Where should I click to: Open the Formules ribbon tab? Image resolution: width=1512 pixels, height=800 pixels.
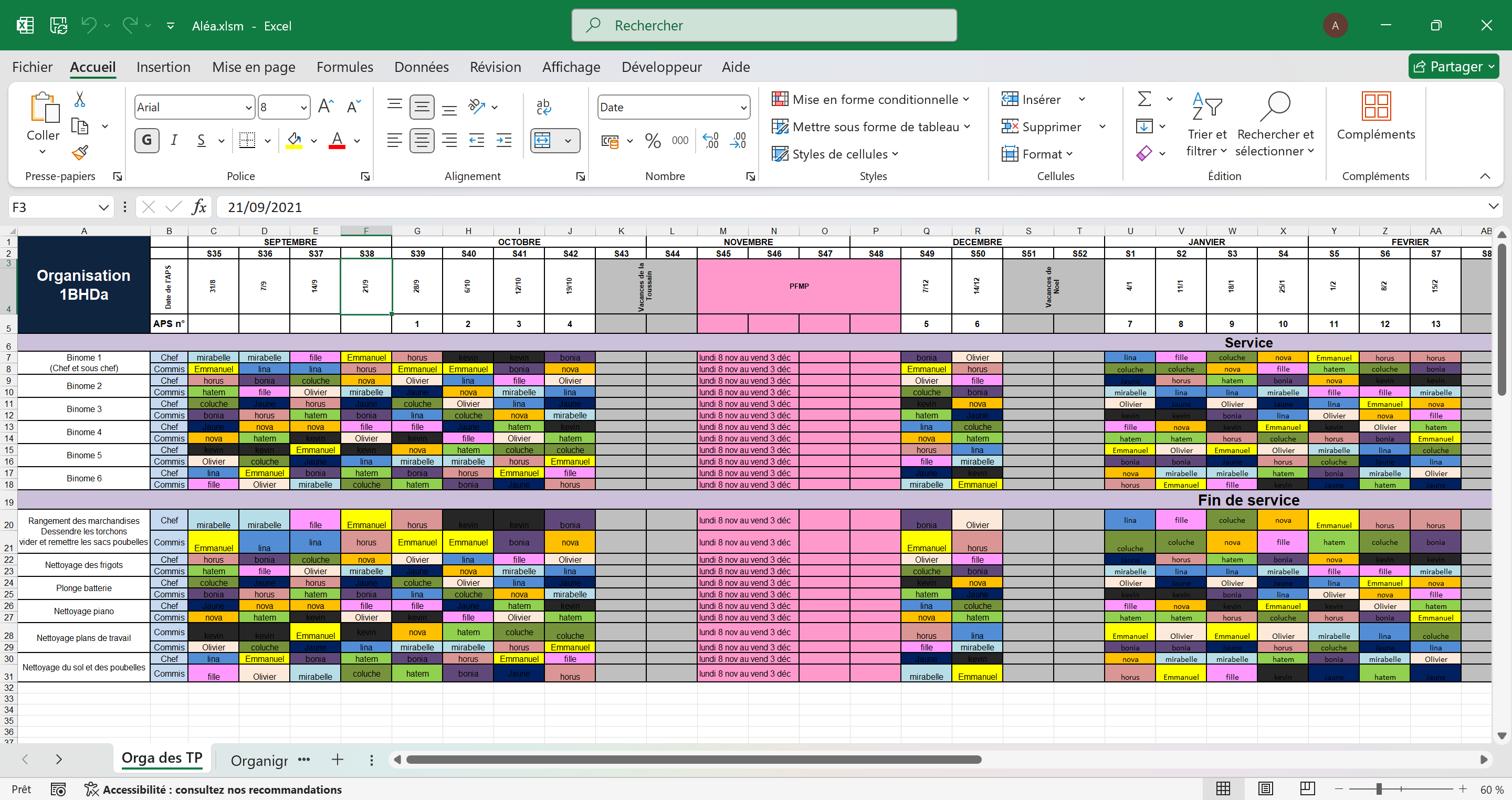click(x=344, y=67)
